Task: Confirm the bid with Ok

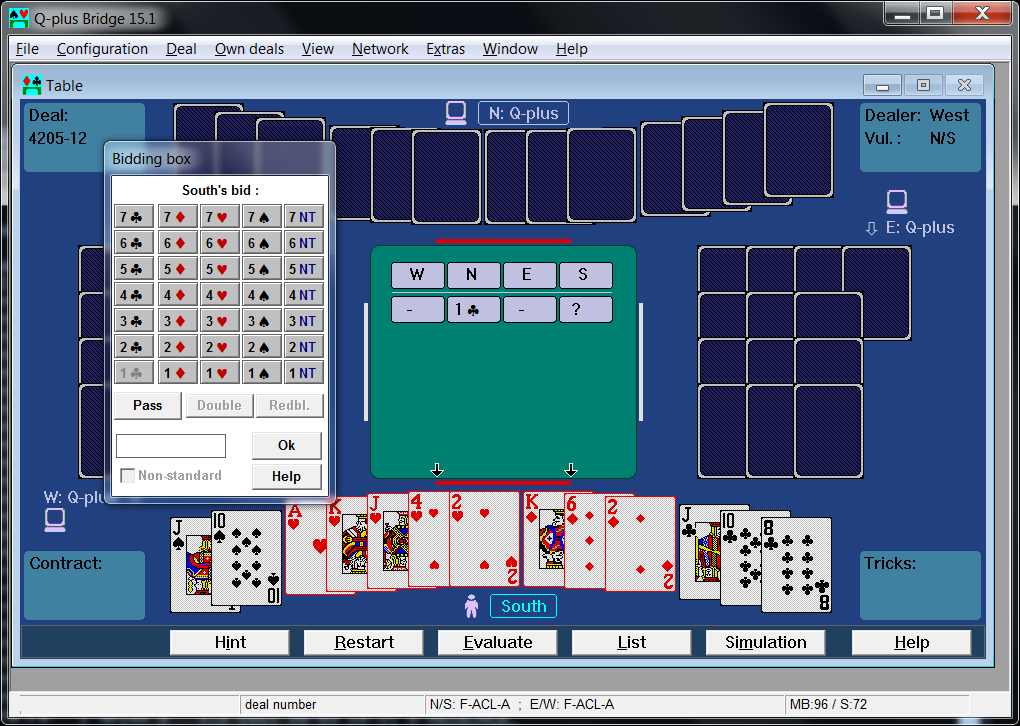Action: pyautogui.click(x=287, y=444)
